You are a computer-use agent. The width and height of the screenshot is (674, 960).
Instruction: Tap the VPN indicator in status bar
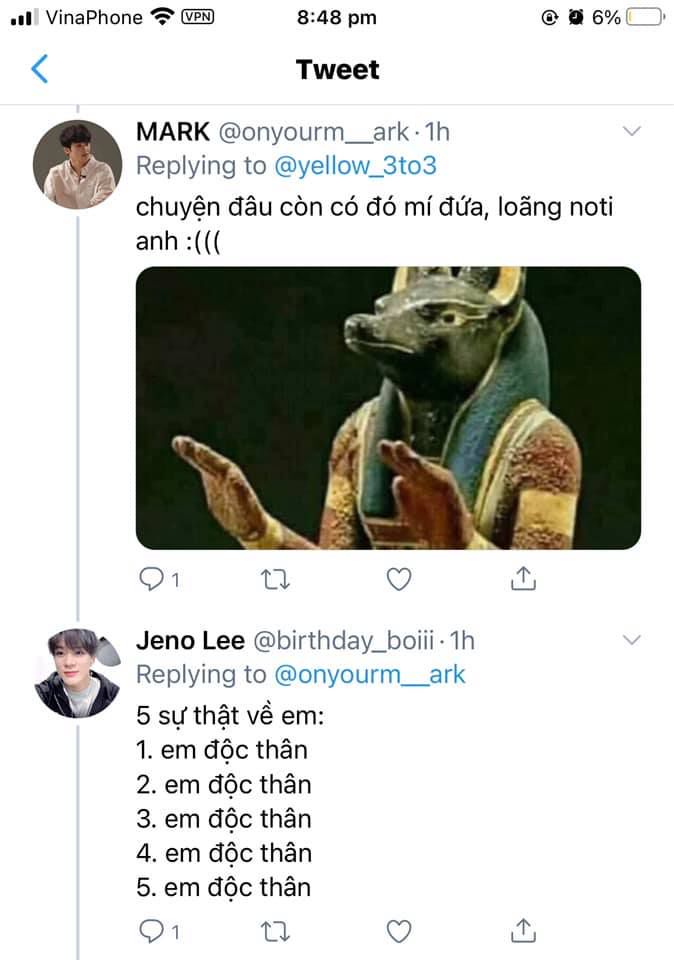click(x=199, y=17)
